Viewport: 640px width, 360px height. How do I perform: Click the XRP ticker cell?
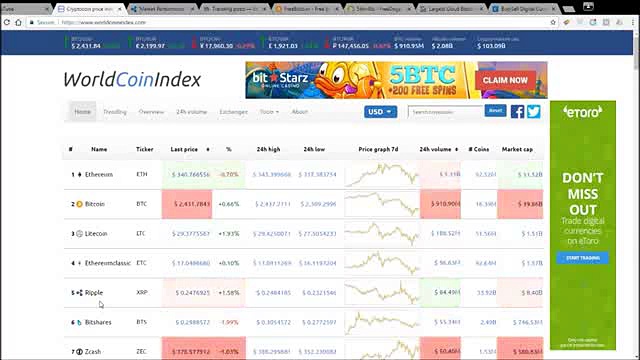[142, 293]
